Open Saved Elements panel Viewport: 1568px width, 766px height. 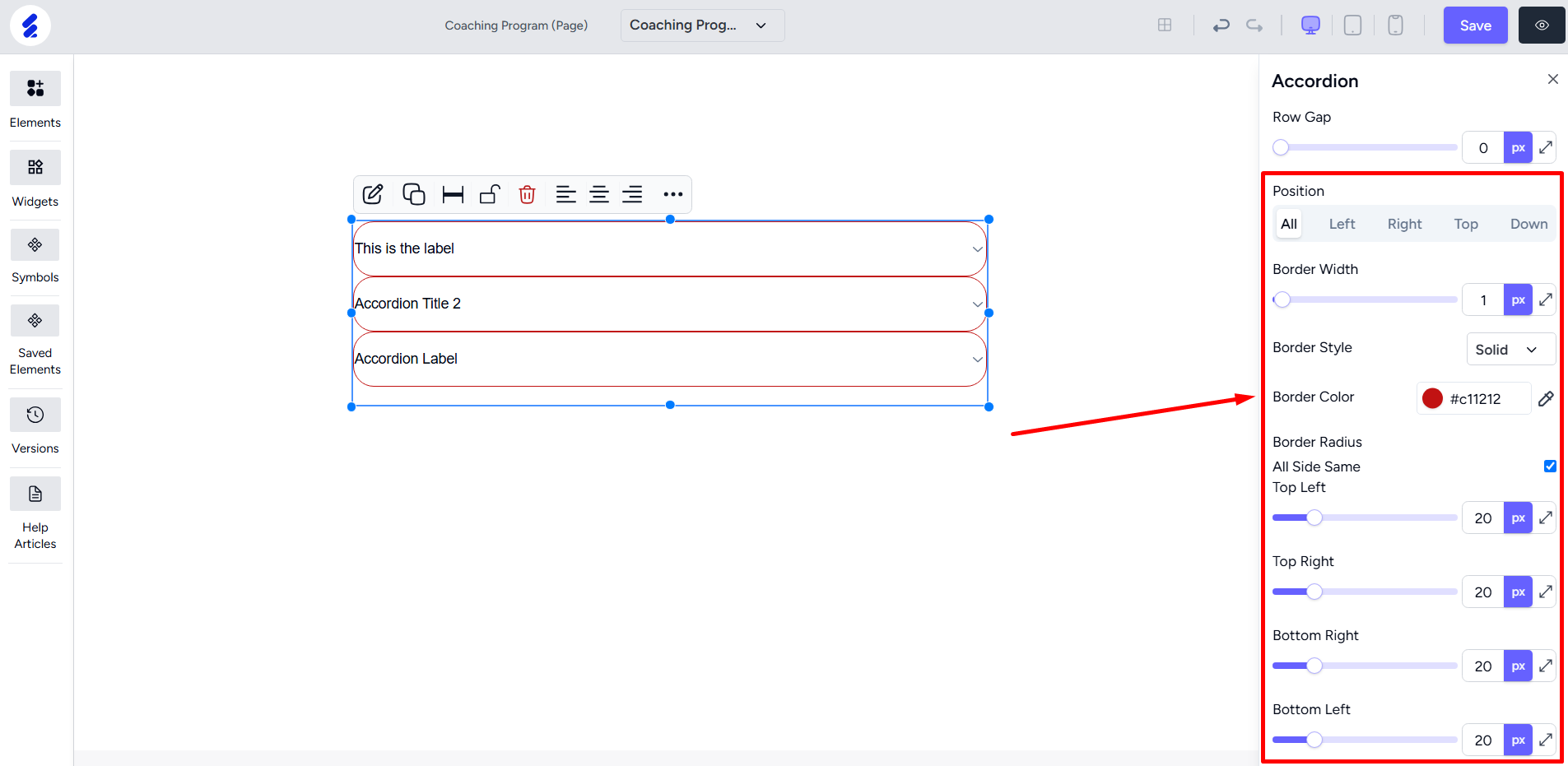pyautogui.click(x=35, y=320)
